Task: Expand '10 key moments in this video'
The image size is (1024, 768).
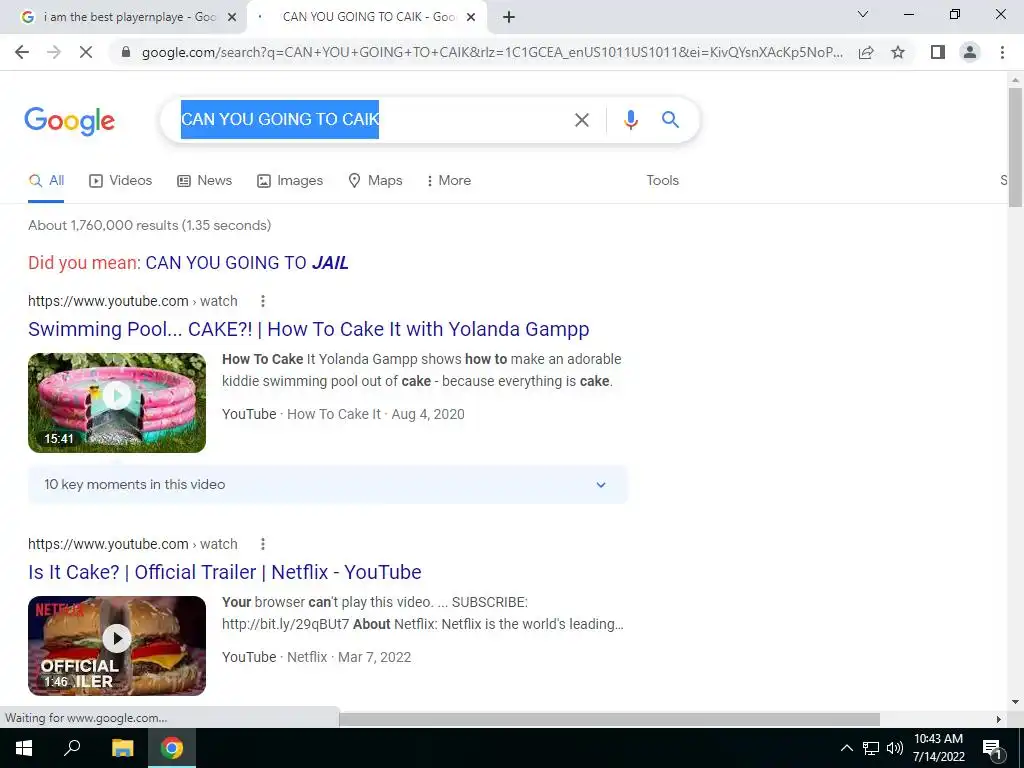Action: [328, 485]
